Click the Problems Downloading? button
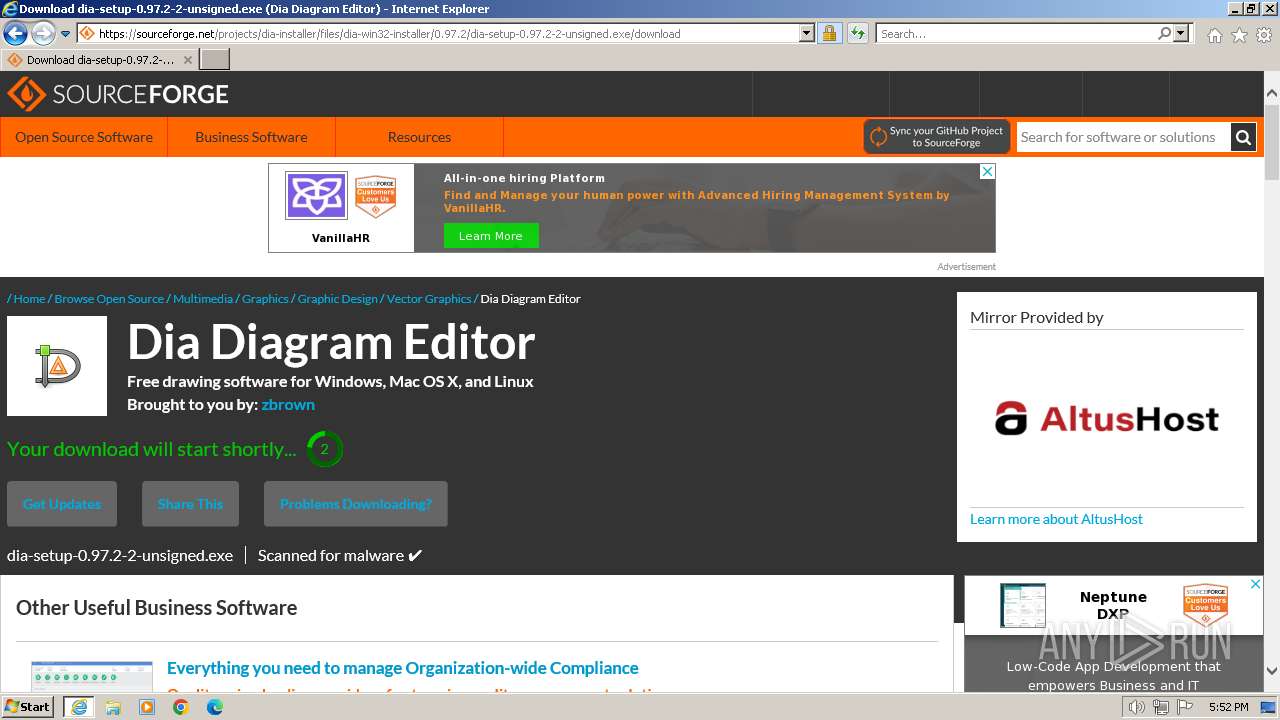1280x720 pixels. tap(356, 504)
